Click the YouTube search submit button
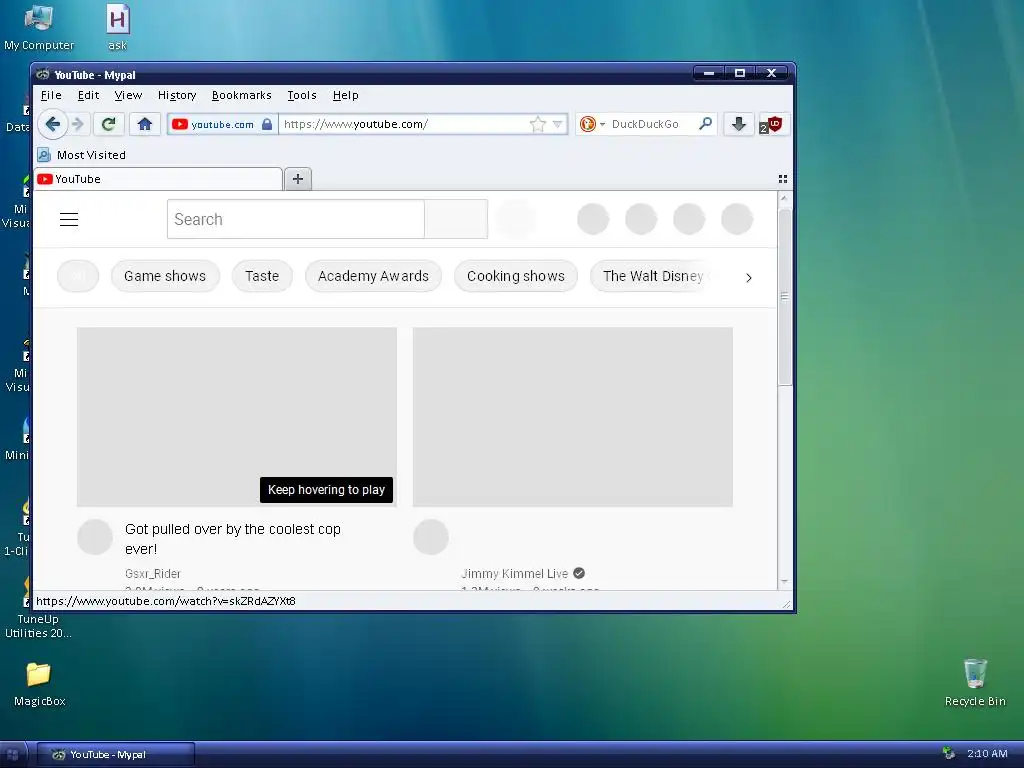Image resolution: width=1024 pixels, height=768 pixels. [x=456, y=219]
